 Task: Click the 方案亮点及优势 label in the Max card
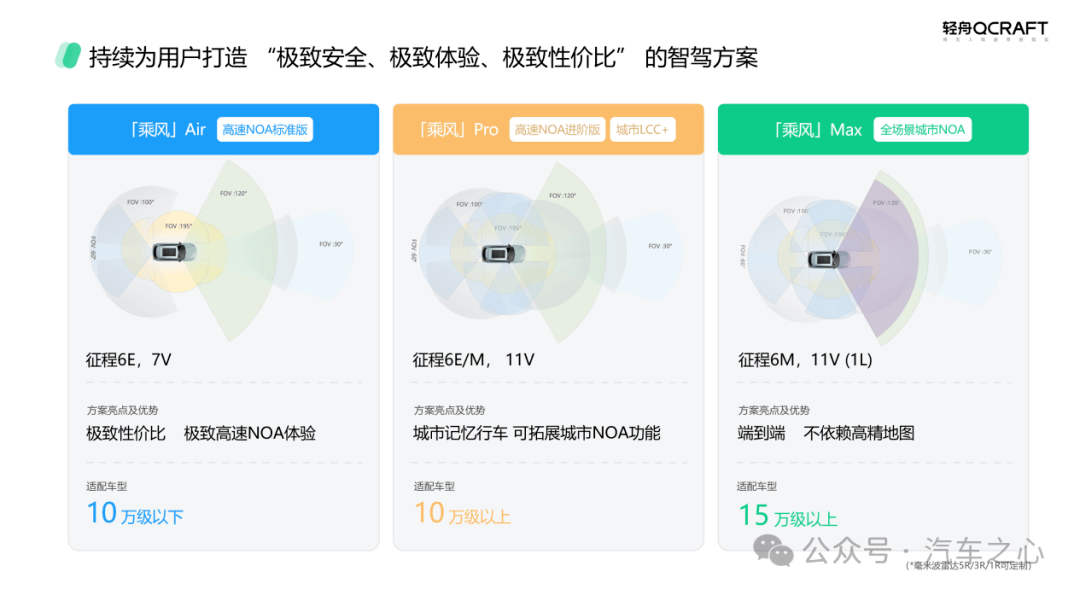774,410
